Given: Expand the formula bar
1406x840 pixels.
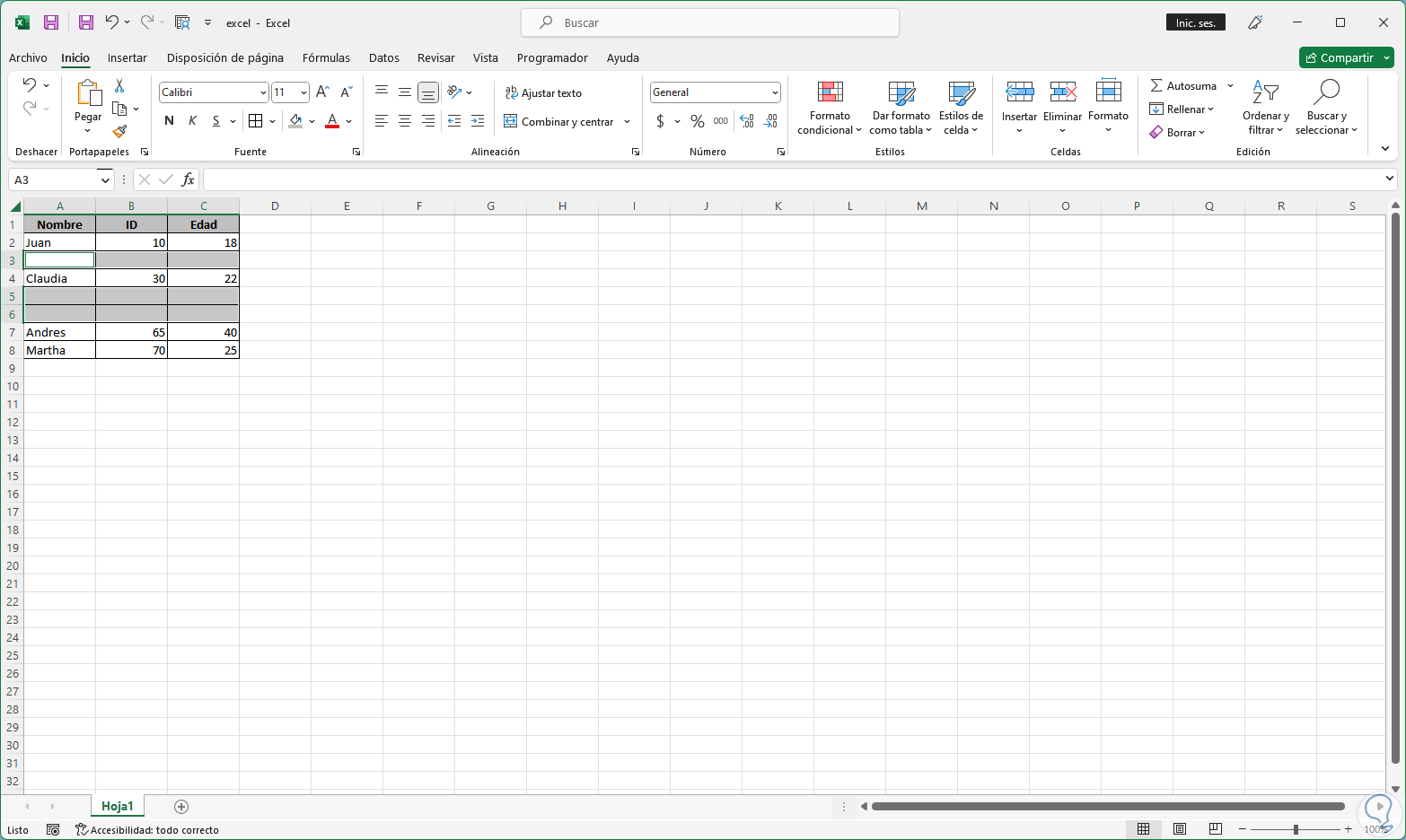Looking at the screenshot, I should [1390, 179].
